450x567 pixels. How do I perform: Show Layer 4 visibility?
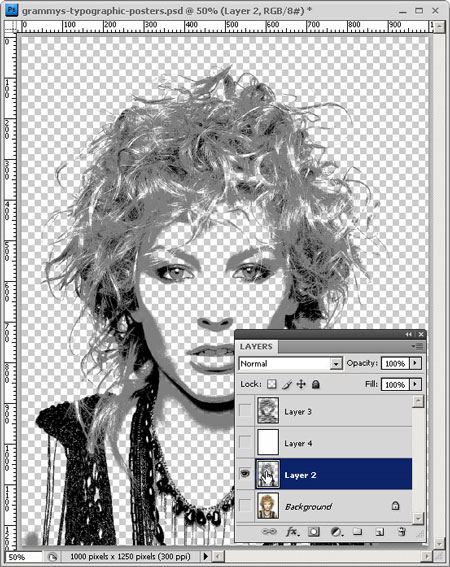point(245,442)
